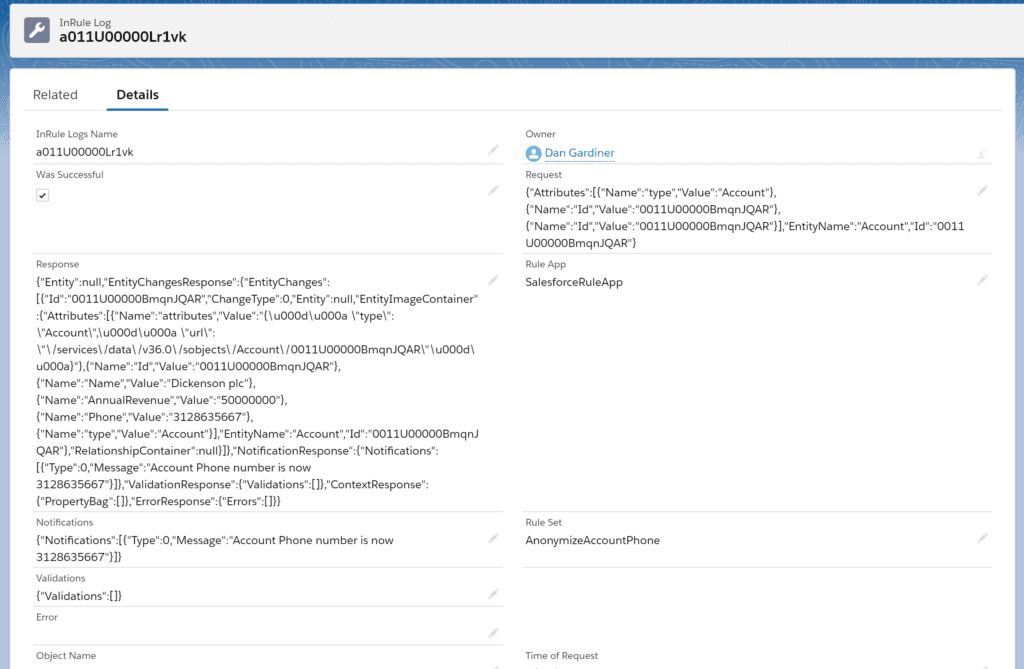Edit the Rule Set field pencil icon
Screen dimensions: 1024x669
[982, 538]
